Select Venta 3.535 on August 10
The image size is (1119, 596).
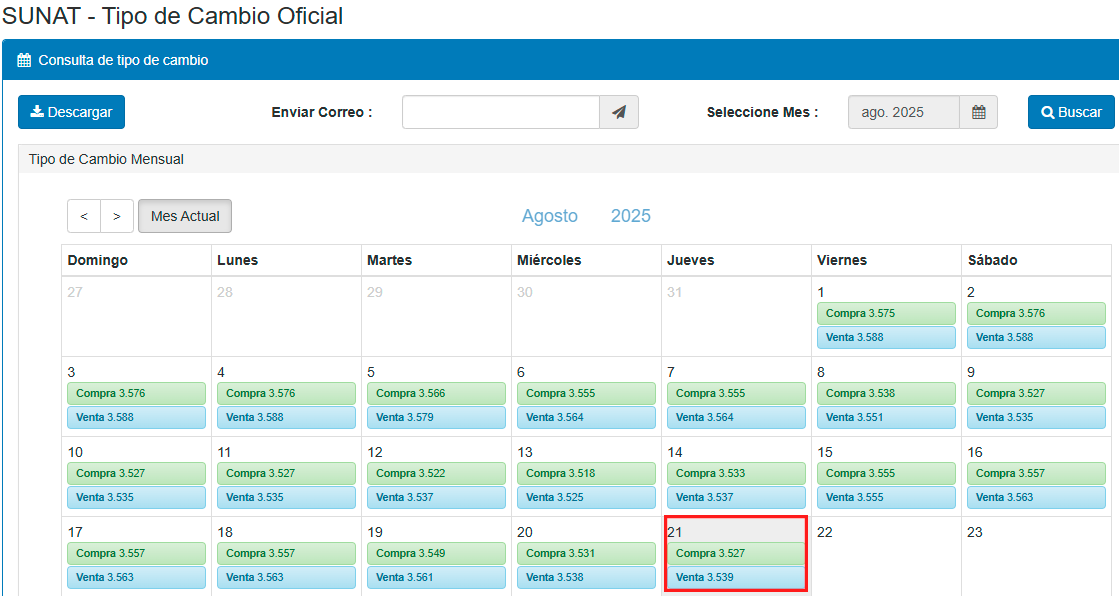point(136,497)
